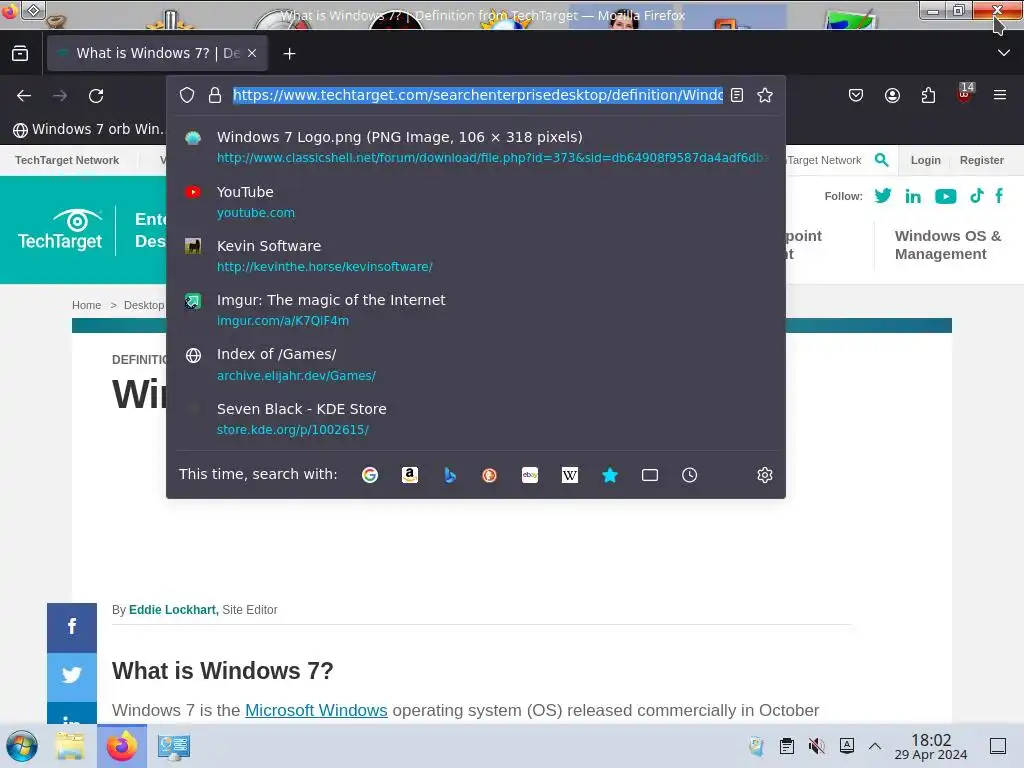Share the article on Twitter sidebar button
Screen dimensions: 1024x768
[x=72, y=676]
